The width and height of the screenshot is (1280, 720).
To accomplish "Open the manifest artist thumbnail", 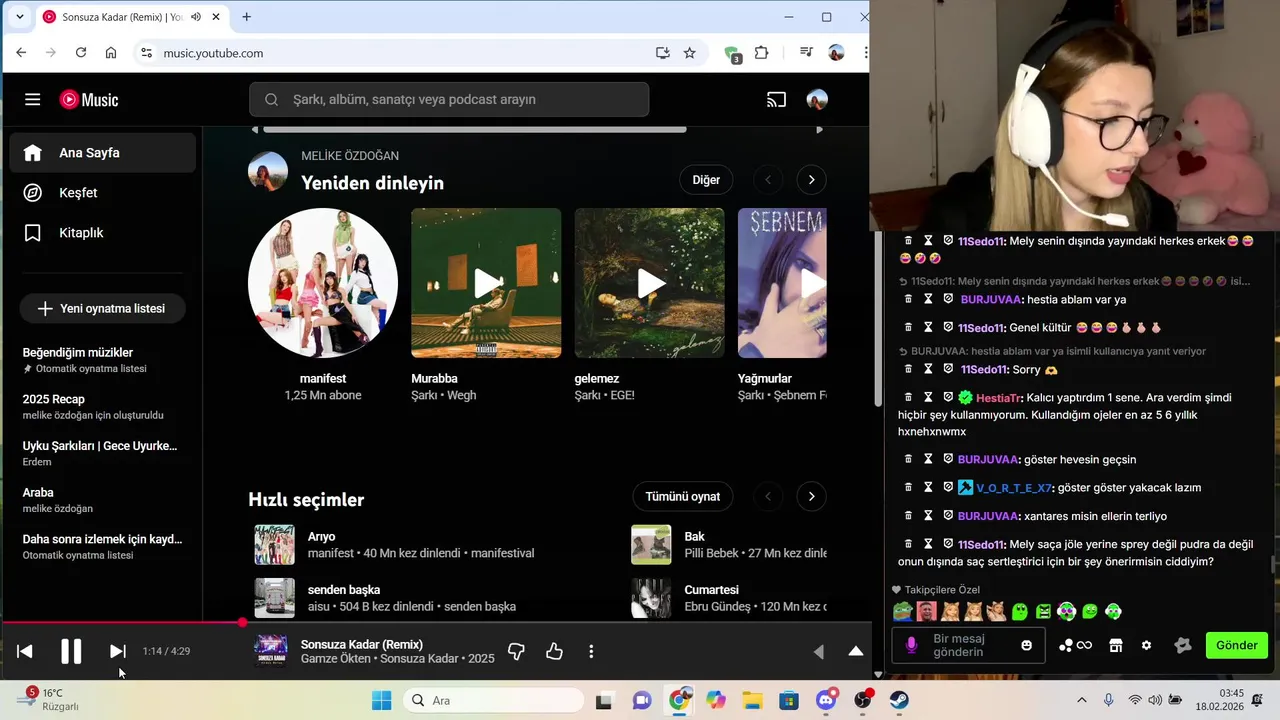I will (x=323, y=283).
